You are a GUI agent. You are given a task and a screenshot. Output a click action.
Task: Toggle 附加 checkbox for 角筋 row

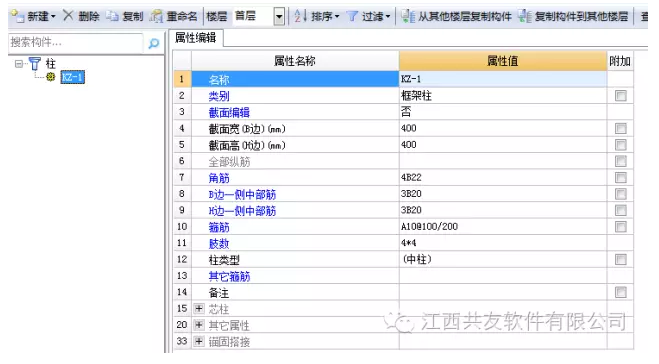click(x=620, y=178)
